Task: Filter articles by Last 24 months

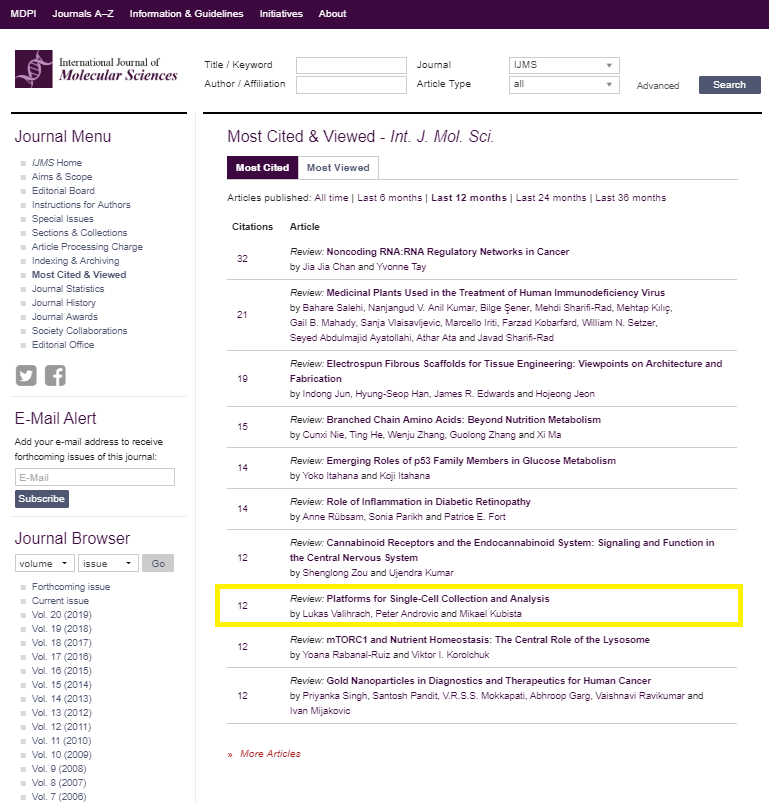Action: (551, 198)
